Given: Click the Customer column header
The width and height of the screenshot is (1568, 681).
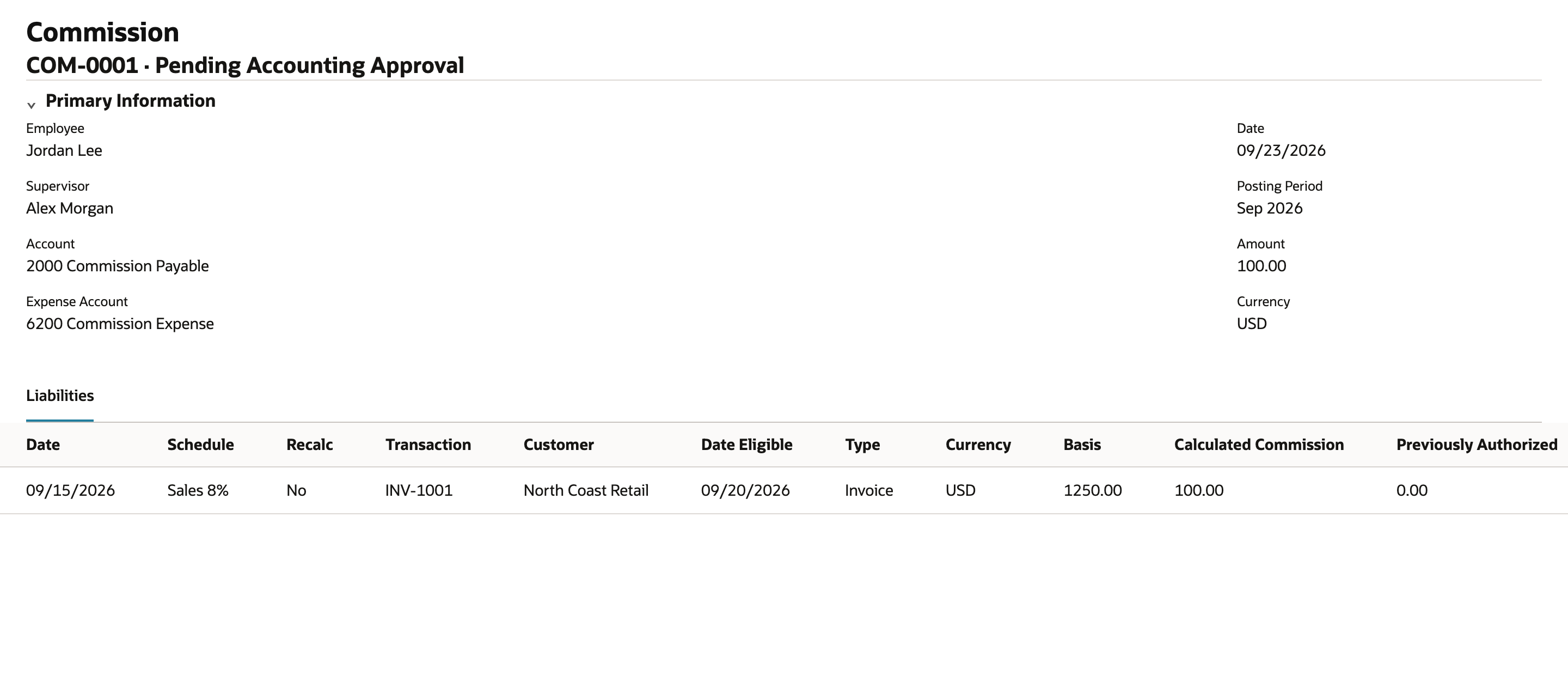Looking at the screenshot, I should pos(558,445).
